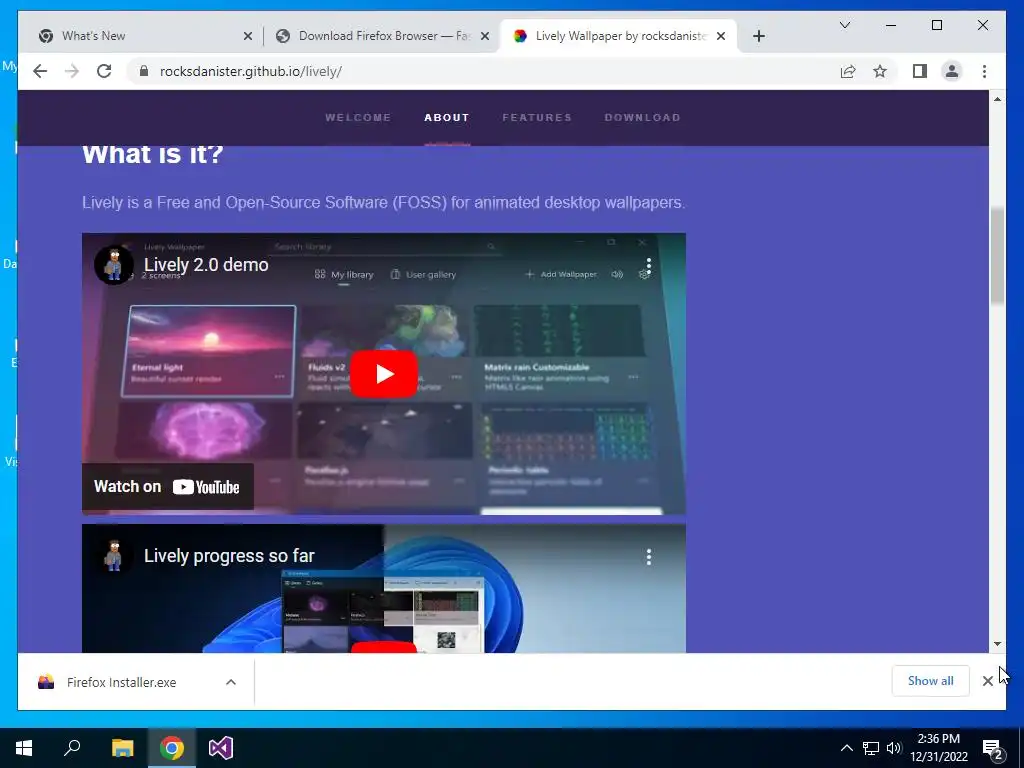Go to the ABOUT section
Viewport: 1024px width, 768px height.
click(x=447, y=118)
